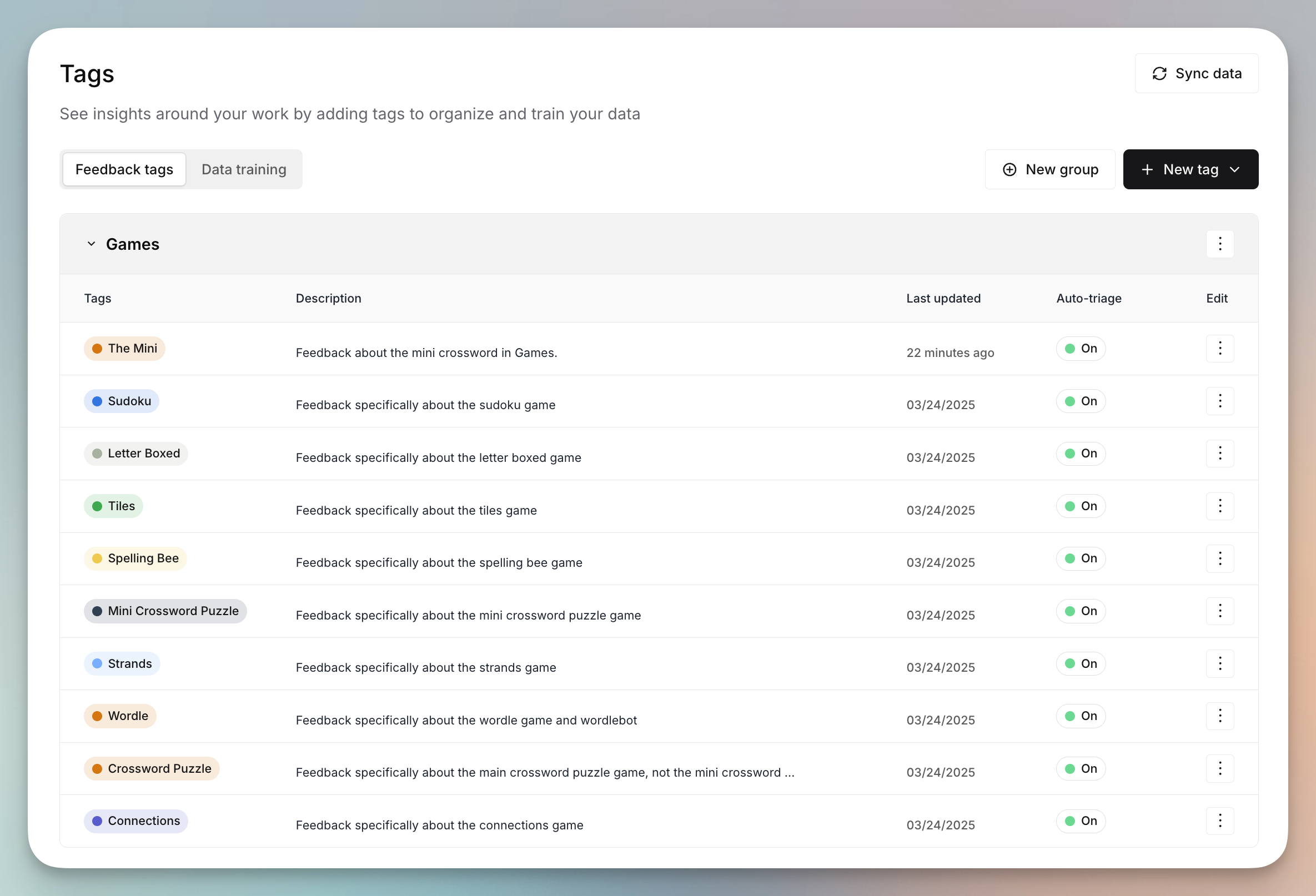Toggle auto-triage for Sudoku
This screenshot has width=1316, height=896.
[x=1081, y=401]
